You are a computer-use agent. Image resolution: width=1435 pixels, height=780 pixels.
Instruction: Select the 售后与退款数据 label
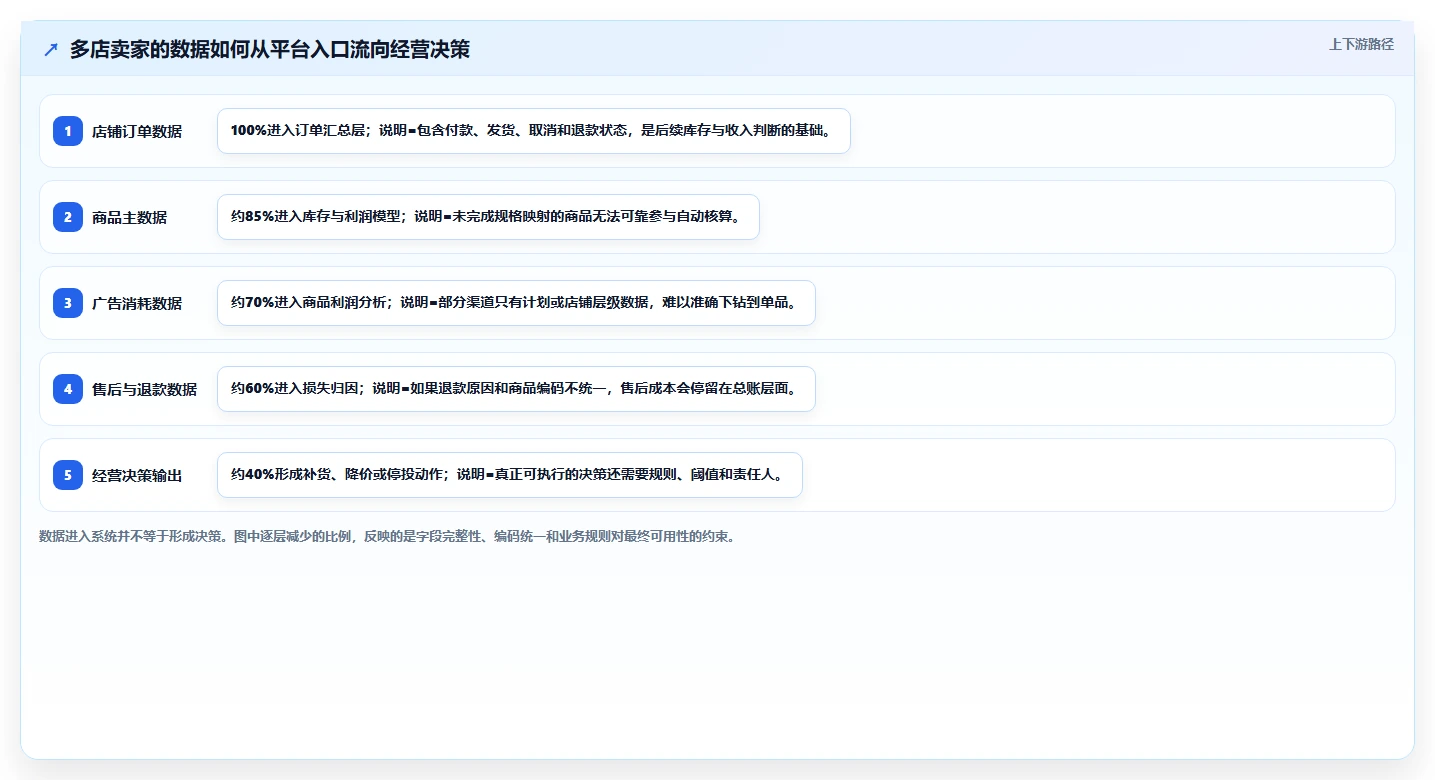pos(145,389)
